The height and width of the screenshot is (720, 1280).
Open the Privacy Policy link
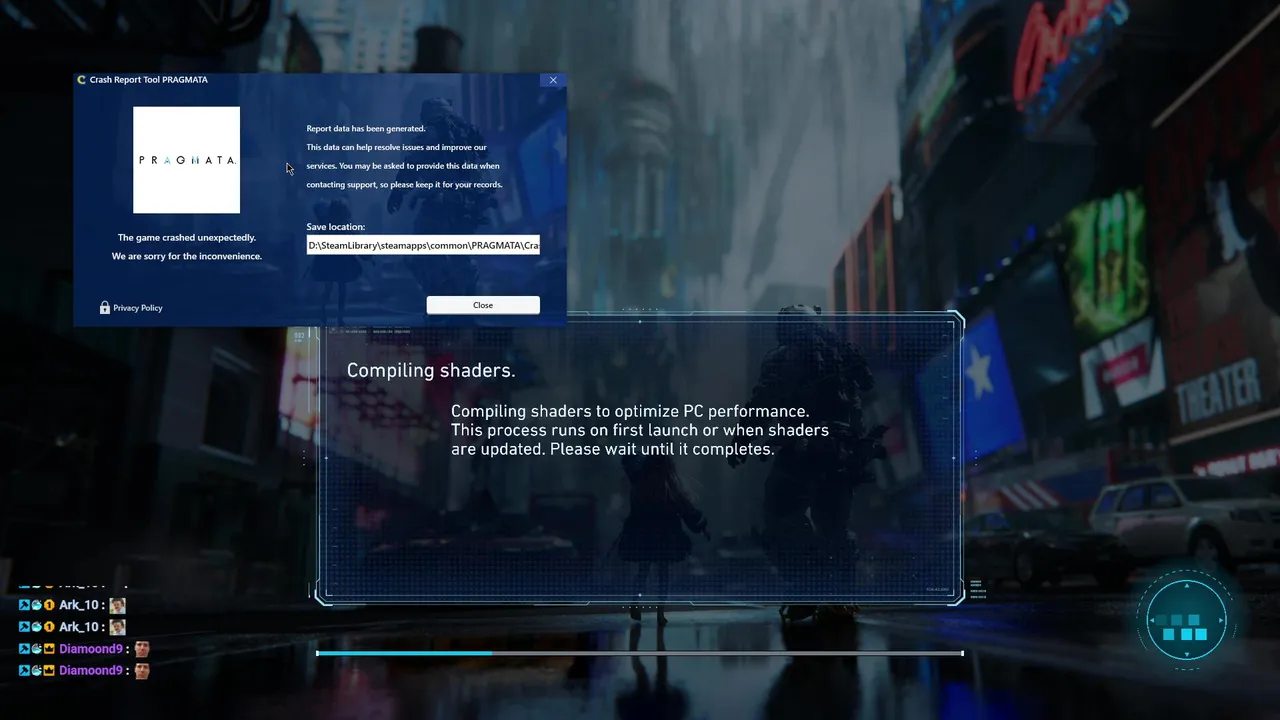138,308
